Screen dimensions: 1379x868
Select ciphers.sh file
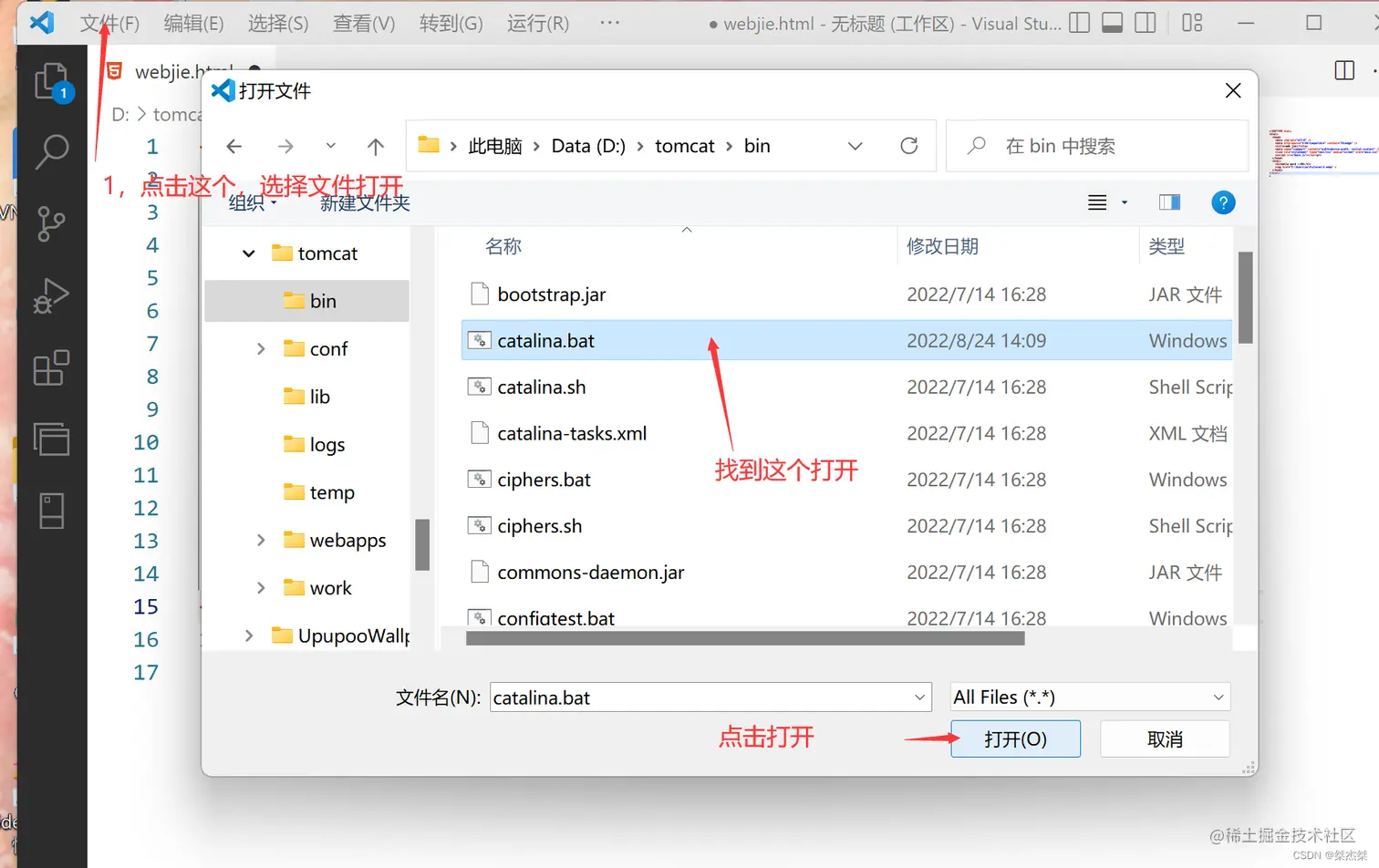click(847, 526)
